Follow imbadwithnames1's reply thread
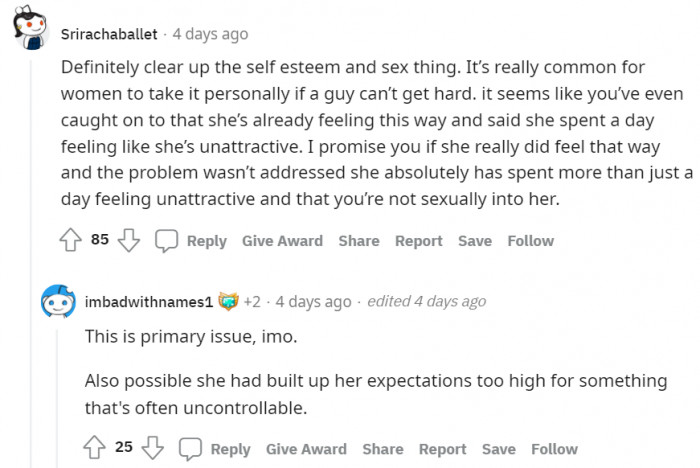 [x=554, y=448]
